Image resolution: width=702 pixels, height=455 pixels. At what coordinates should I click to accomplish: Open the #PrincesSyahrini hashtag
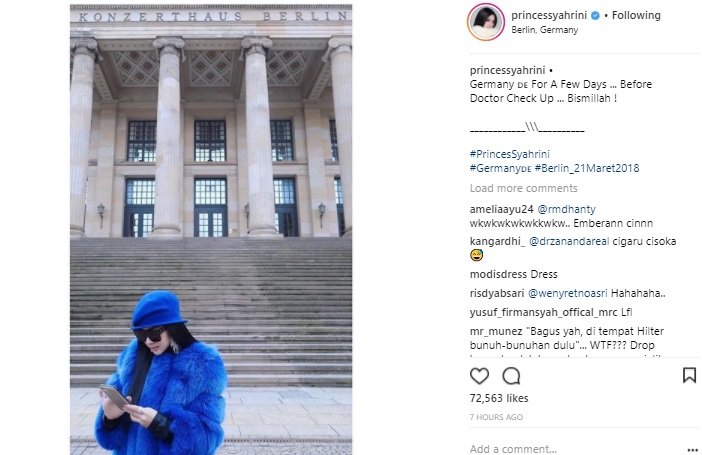pyautogui.click(x=509, y=154)
